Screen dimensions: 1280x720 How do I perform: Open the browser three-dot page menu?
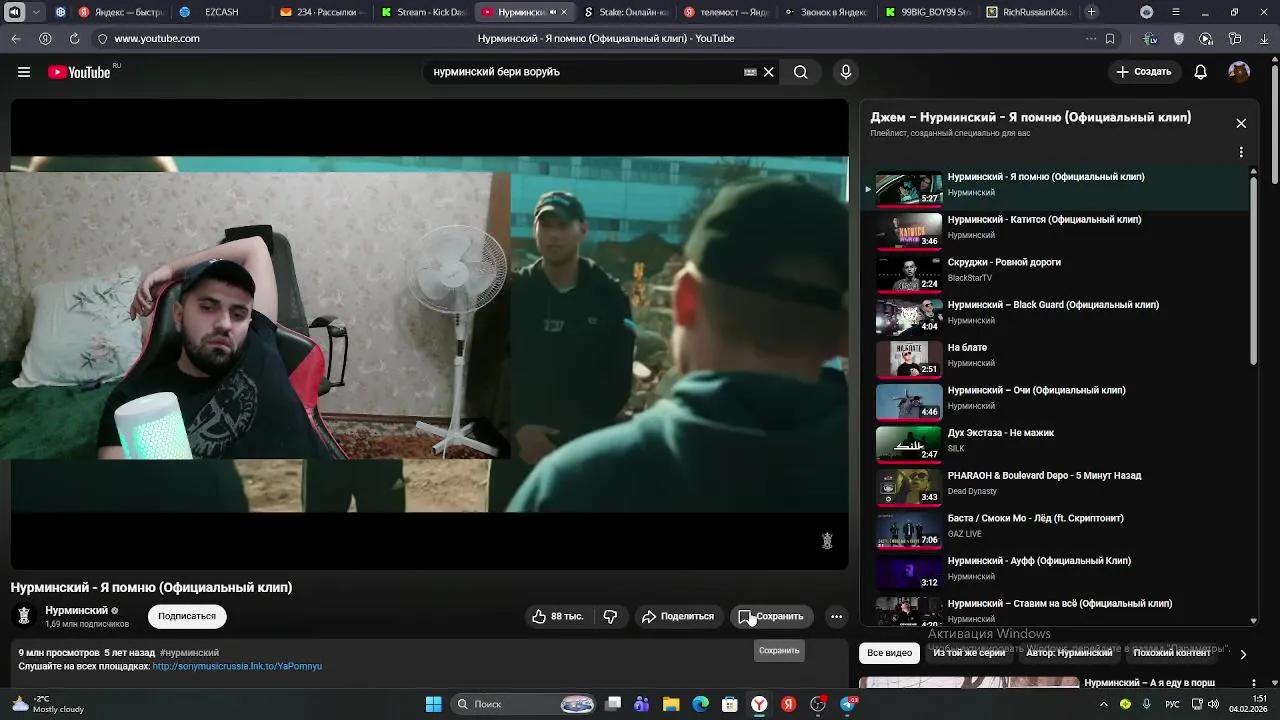1091,39
